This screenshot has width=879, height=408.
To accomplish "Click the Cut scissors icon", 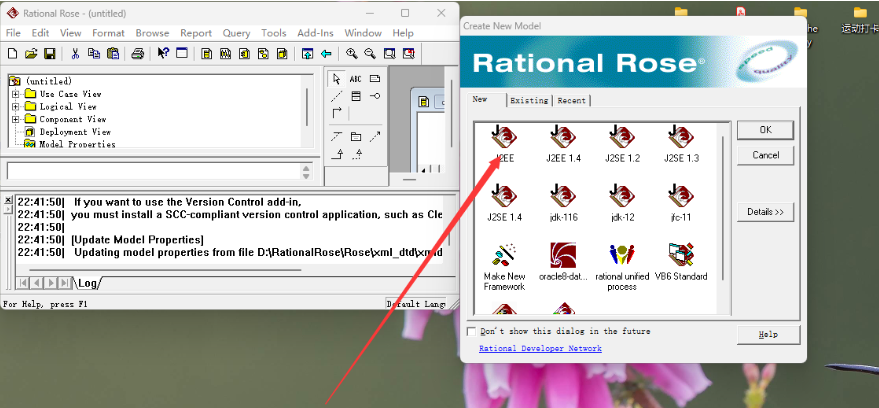I will [75, 54].
